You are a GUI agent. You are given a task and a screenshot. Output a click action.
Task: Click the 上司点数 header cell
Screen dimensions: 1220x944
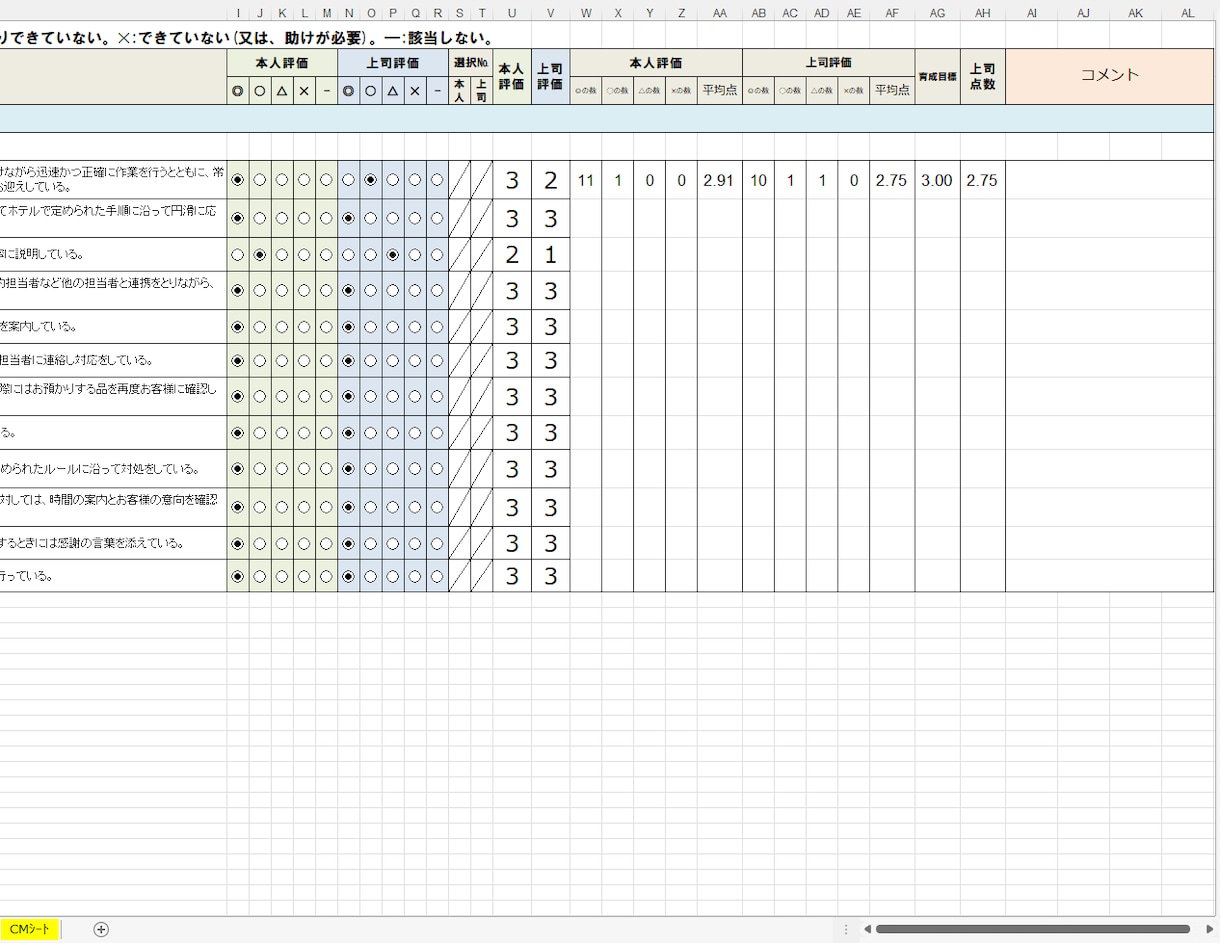[983, 76]
